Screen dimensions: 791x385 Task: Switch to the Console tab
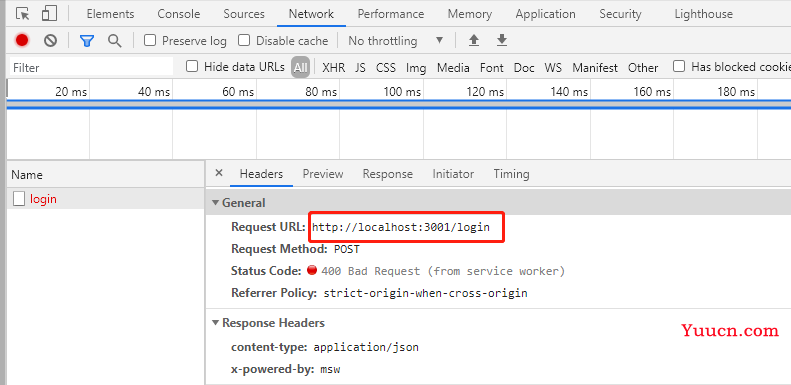(x=179, y=14)
